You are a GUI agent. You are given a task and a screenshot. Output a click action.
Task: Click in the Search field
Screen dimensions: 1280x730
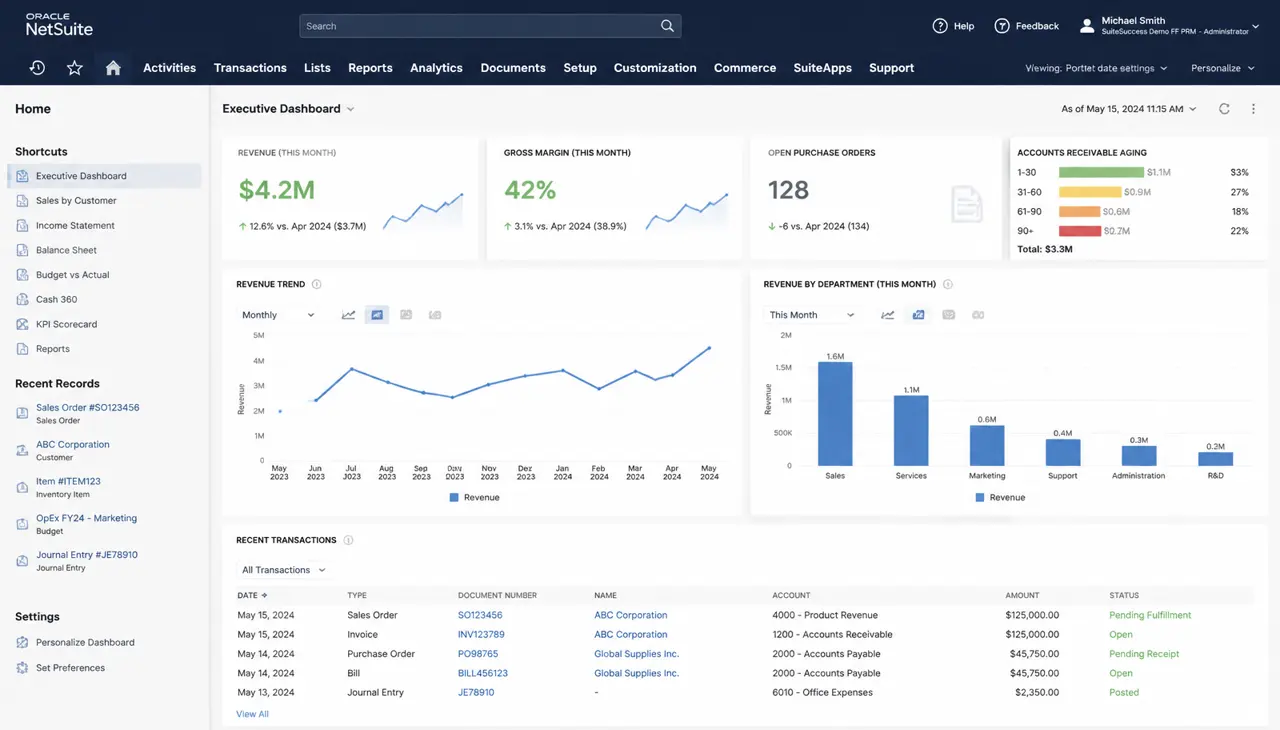(x=490, y=26)
